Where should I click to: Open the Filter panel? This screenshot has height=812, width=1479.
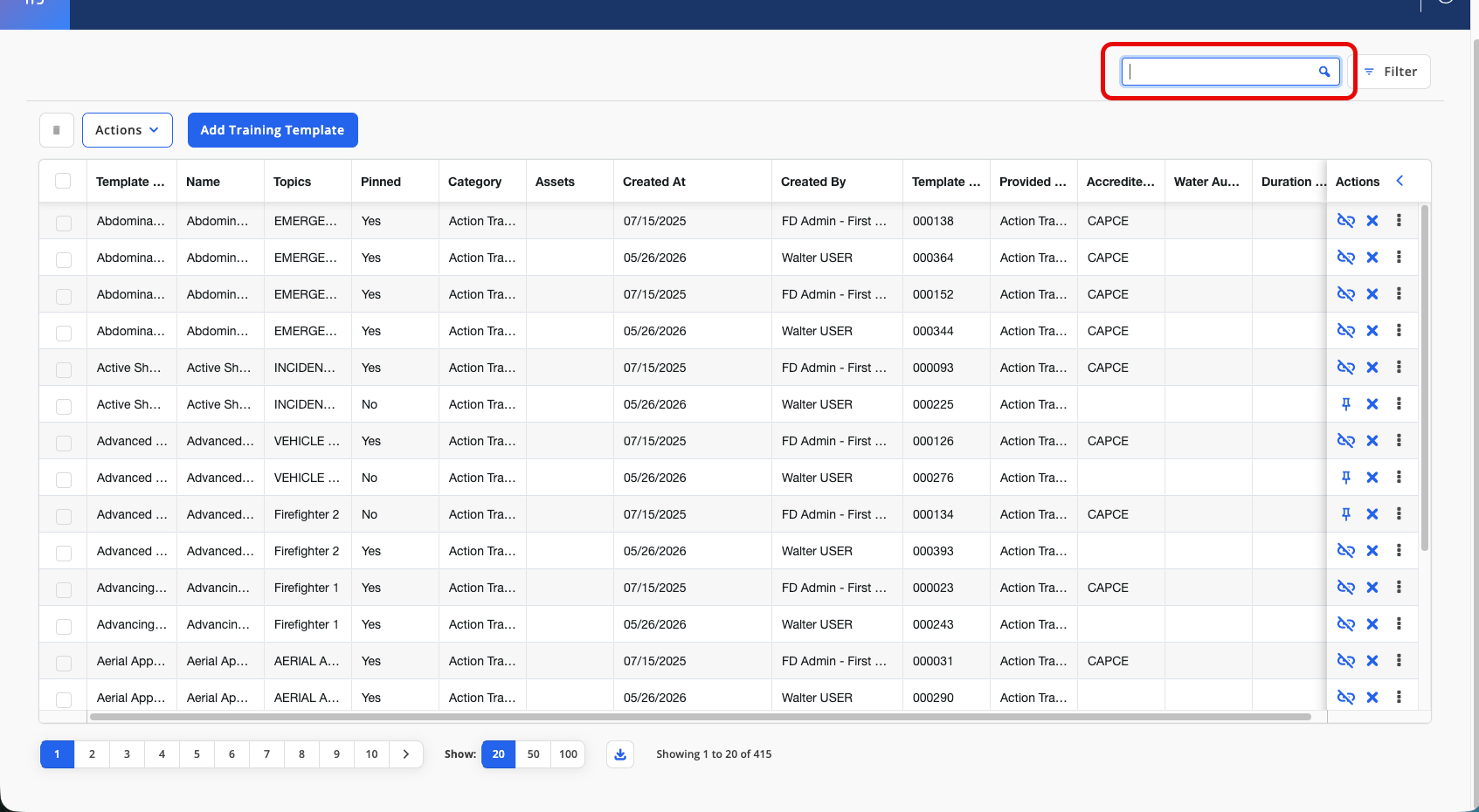point(1392,72)
